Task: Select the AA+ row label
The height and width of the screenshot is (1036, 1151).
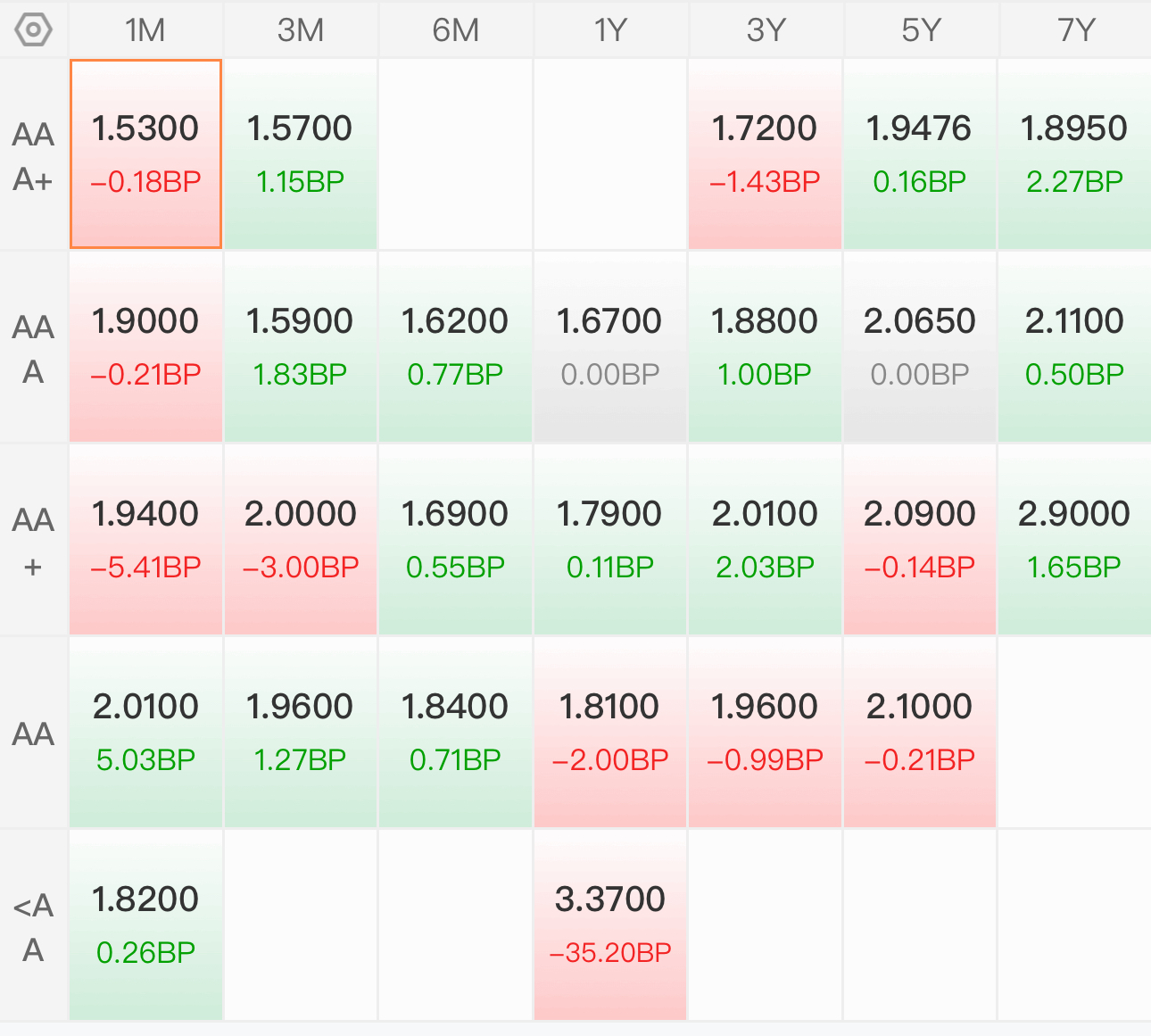Action: click(34, 541)
